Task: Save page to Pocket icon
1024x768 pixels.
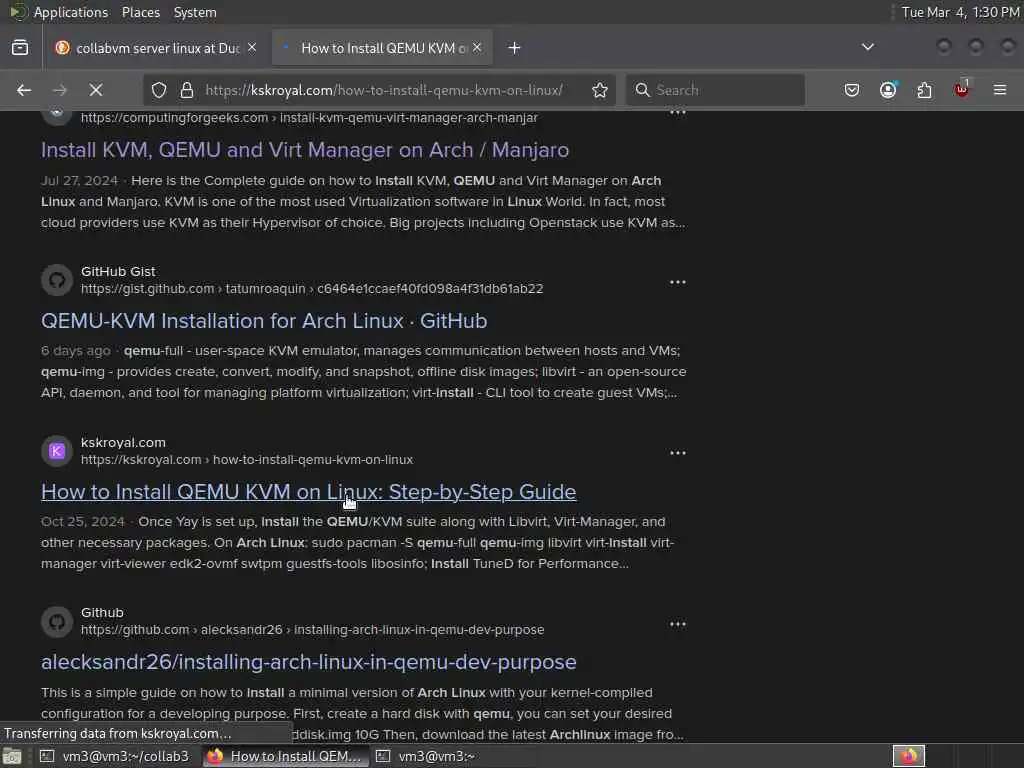Action: pos(852,90)
